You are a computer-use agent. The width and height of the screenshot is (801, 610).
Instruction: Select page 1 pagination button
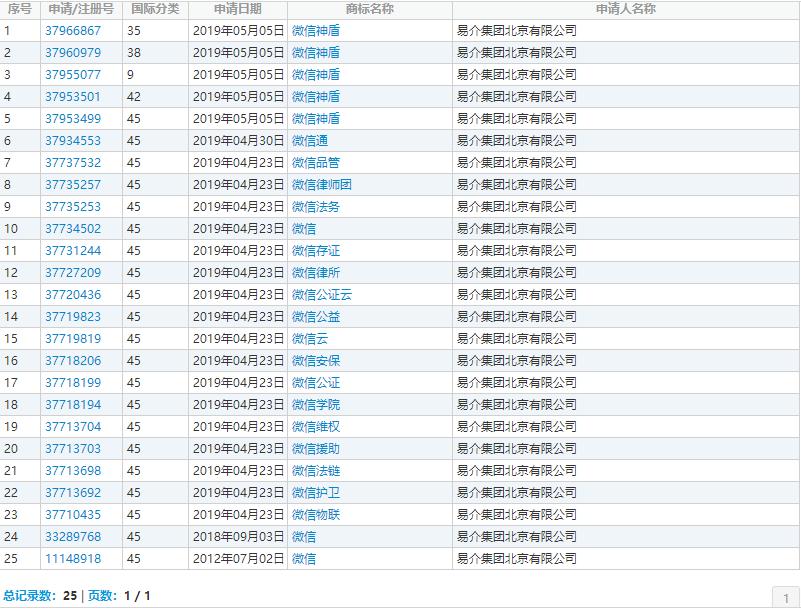pos(786,597)
